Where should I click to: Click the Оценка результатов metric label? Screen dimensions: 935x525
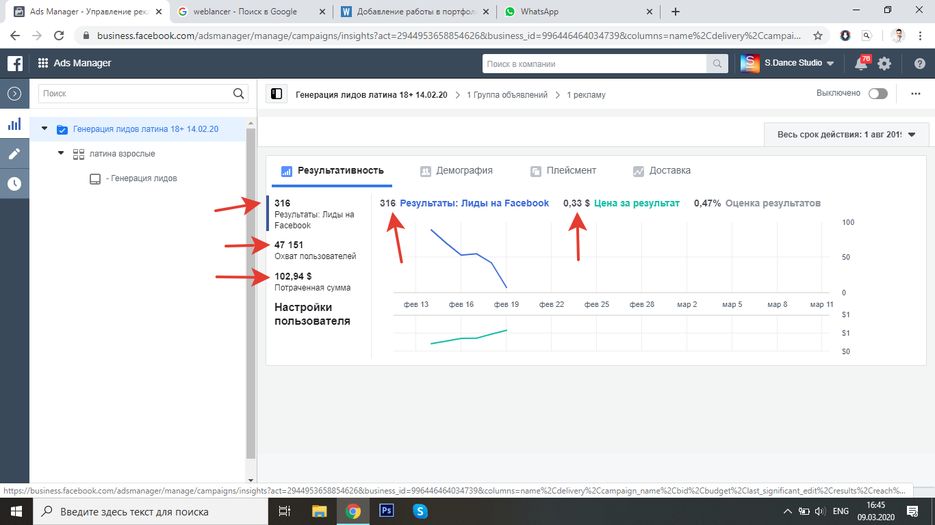pyautogui.click(x=773, y=203)
